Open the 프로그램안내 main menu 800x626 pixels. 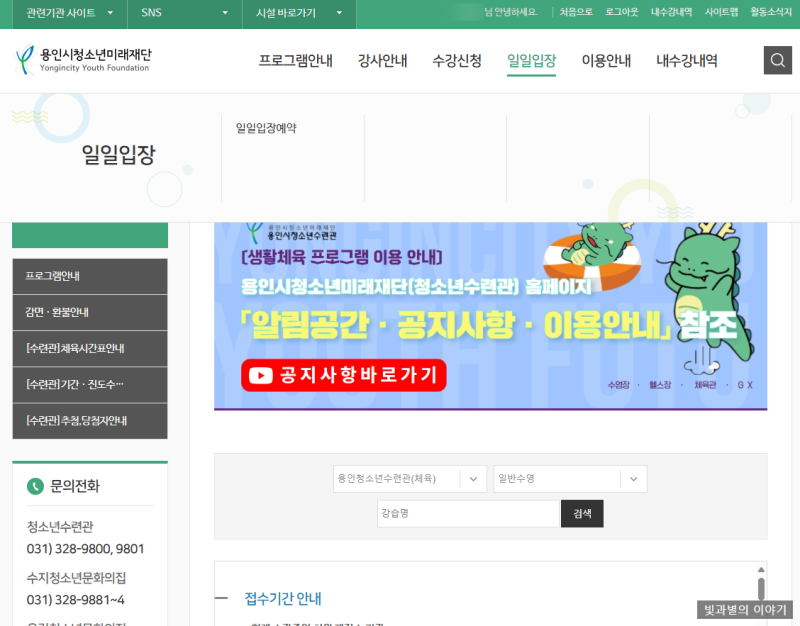pos(295,61)
